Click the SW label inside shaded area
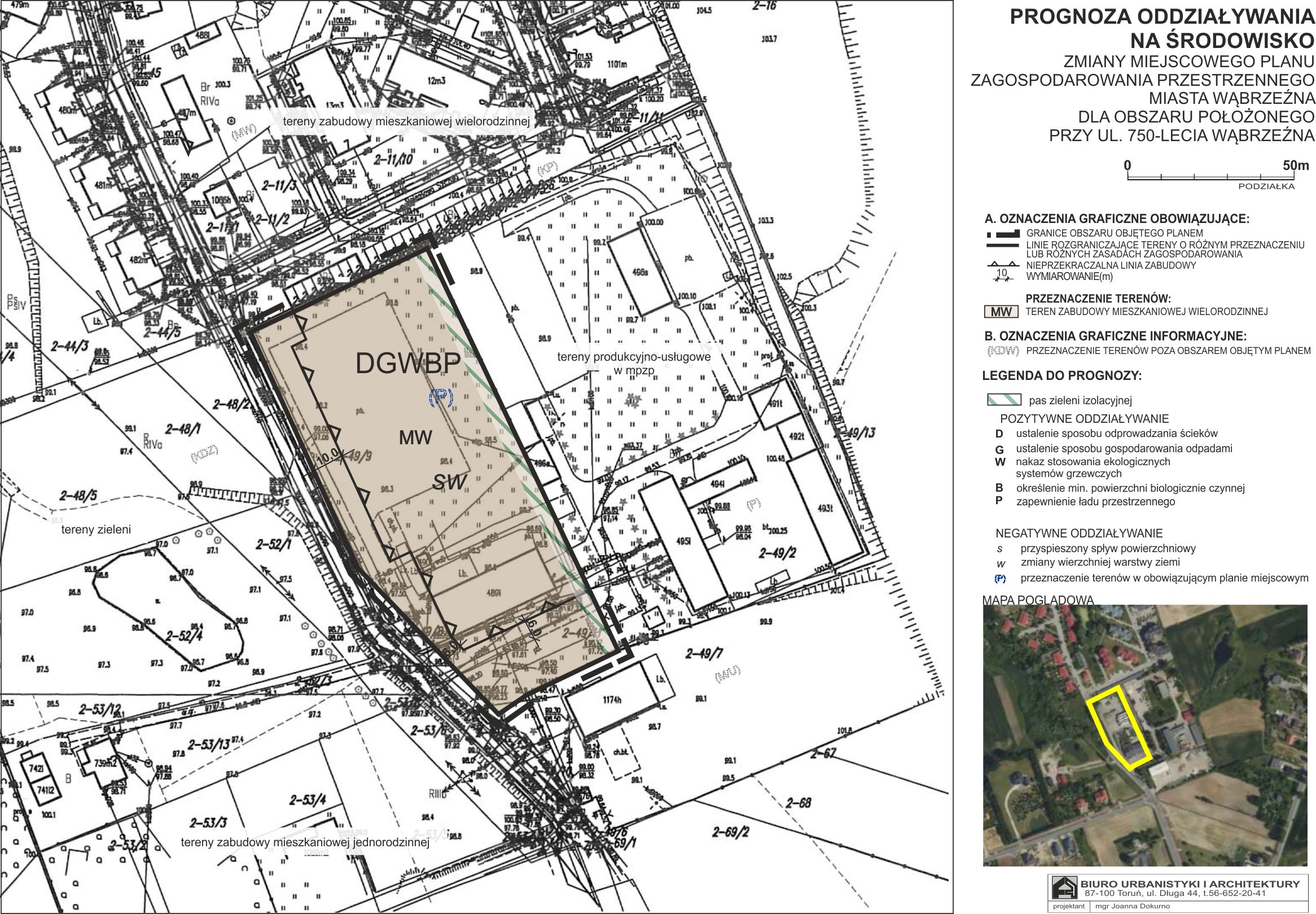Viewport: 1316px width, 914px height. tap(450, 483)
